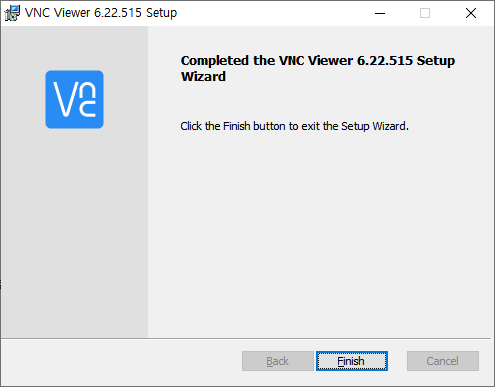Close the VNC Viewer Setup window
Viewport: 495px width, 387px height.
[471, 13]
